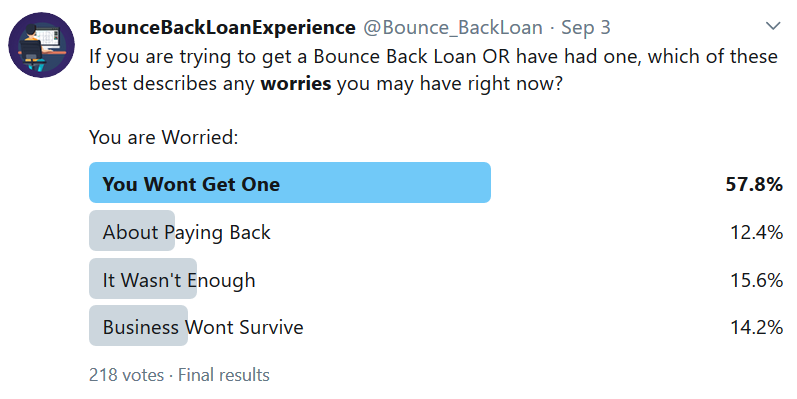Click the Final results label
Screen dimensions: 797x399
(224, 375)
